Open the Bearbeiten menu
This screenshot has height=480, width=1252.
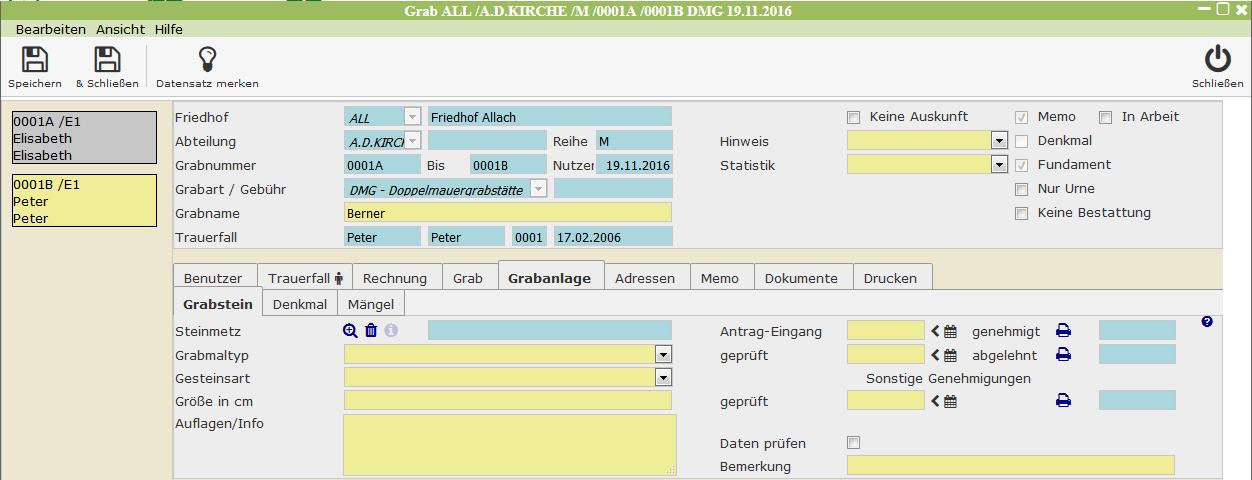51,30
